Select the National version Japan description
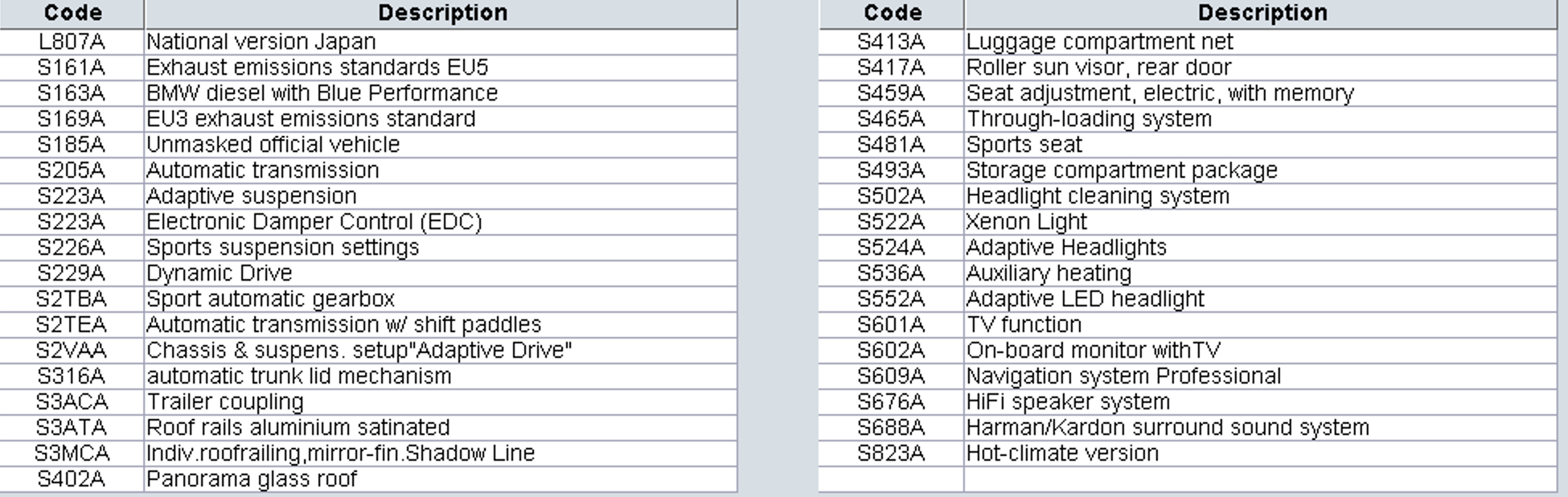Image resolution: width=1568 pixels, height=497 pixels. pos(261,42)
